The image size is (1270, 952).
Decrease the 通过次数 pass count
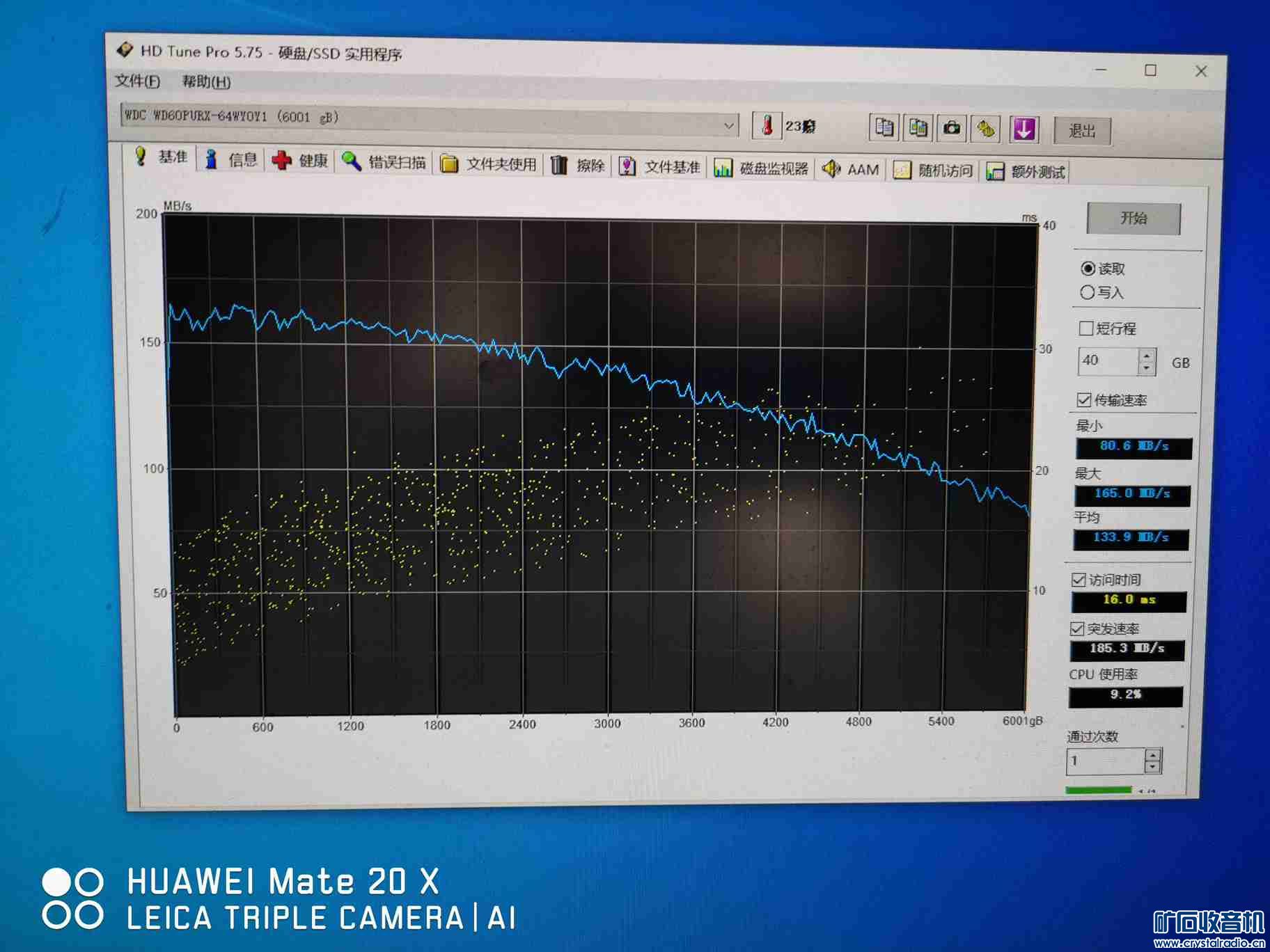[1153, 766]
